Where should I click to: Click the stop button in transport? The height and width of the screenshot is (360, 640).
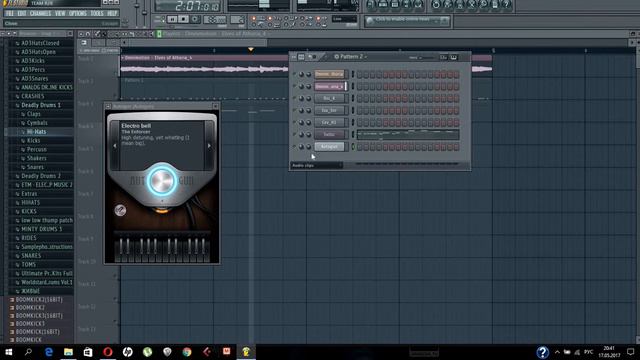(184, 19)
